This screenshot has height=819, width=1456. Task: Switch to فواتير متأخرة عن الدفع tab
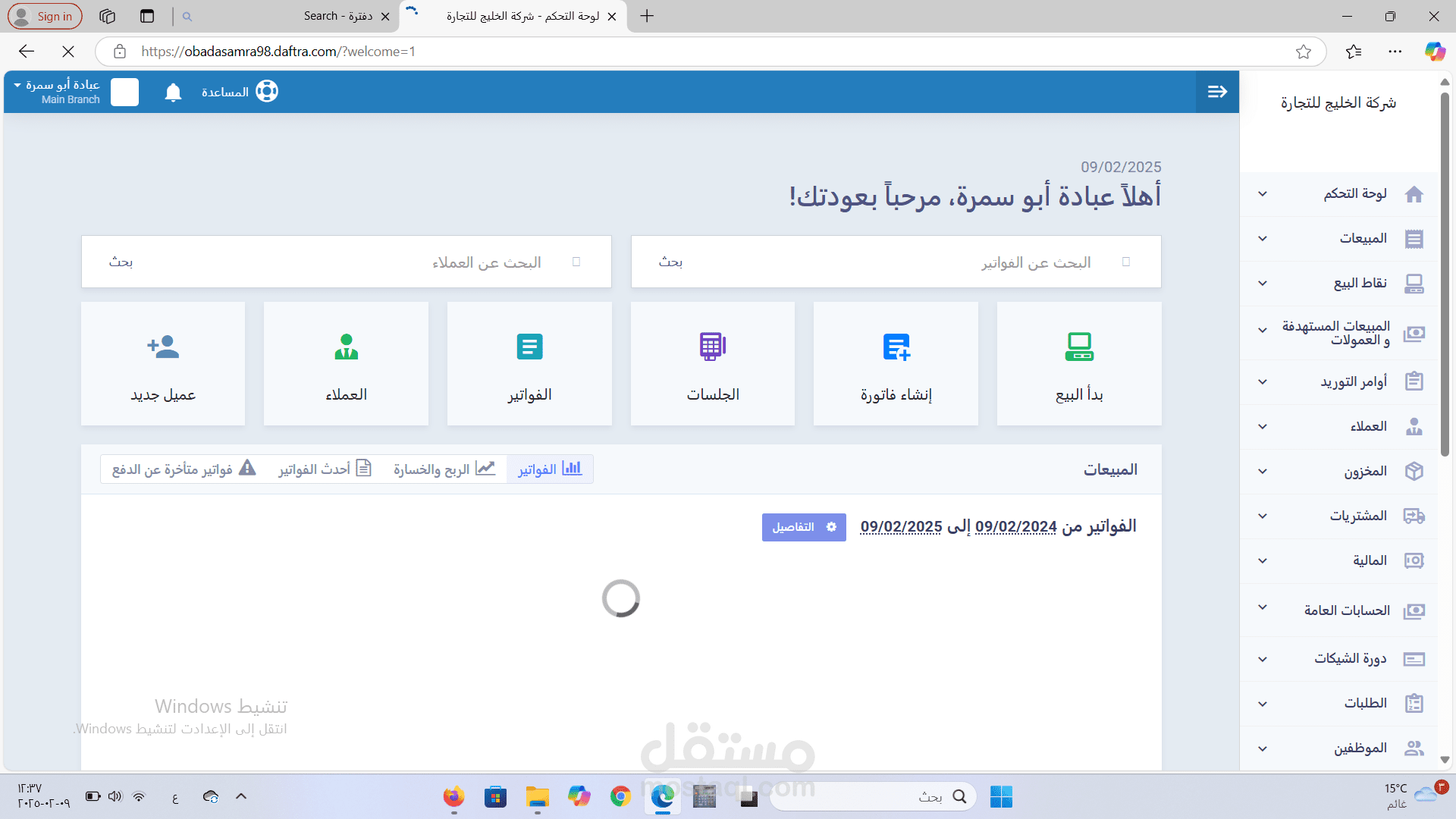[x=184, y=469]
